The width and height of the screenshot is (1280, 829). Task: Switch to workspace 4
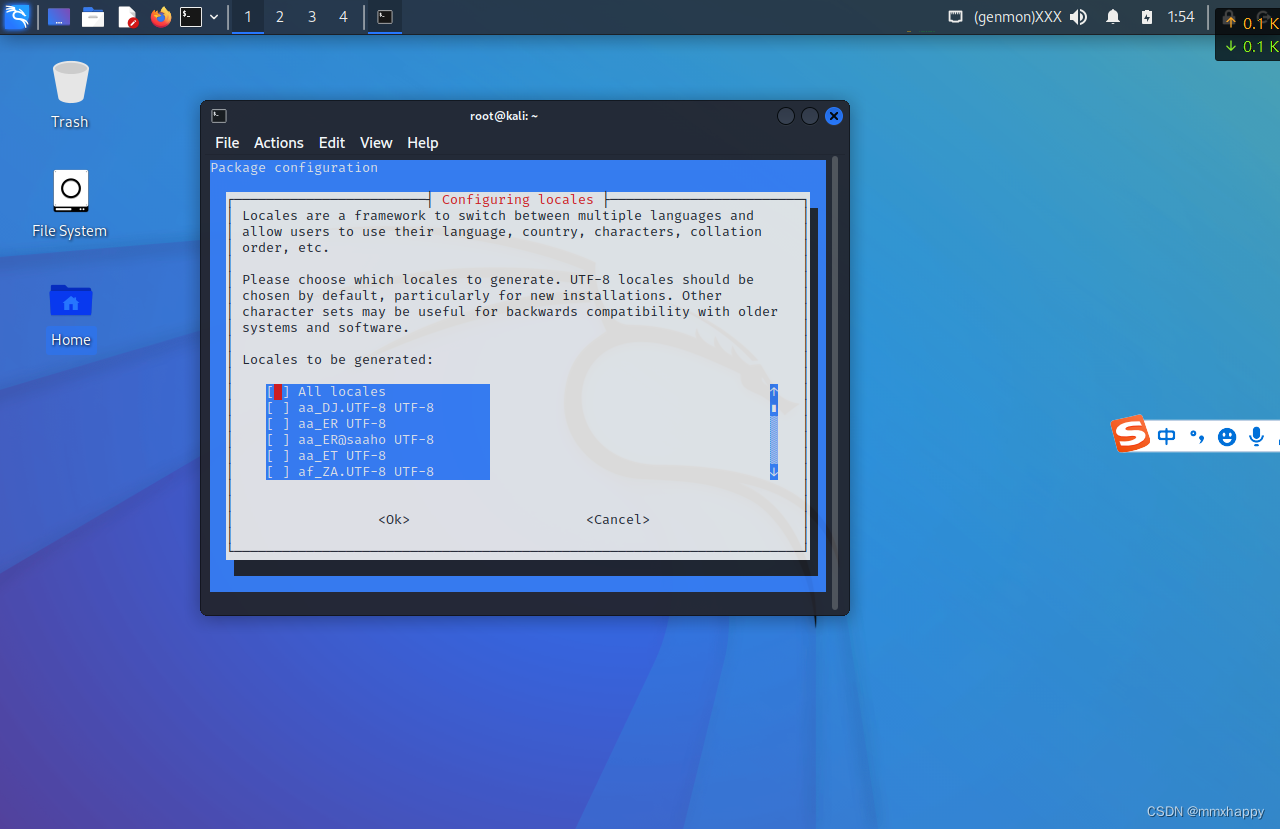tap(344, 17)
